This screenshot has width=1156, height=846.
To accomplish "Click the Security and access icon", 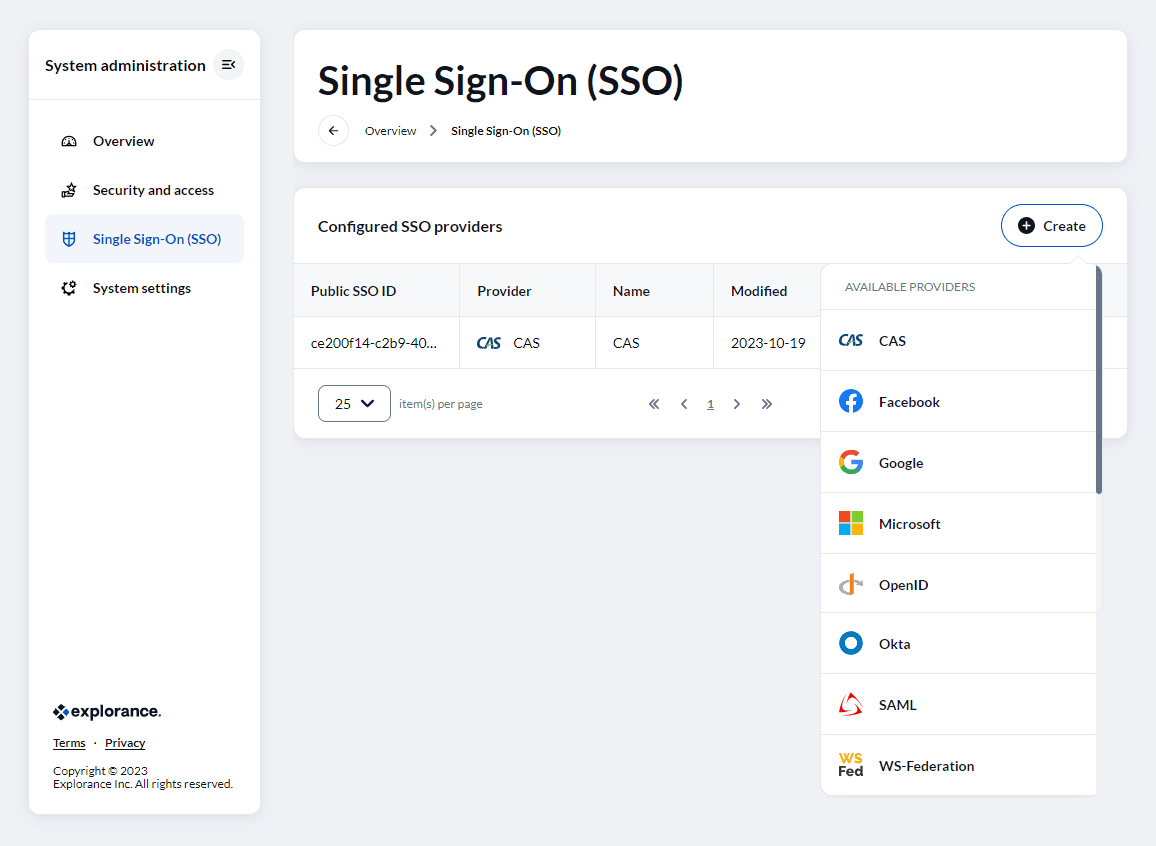I will [69, 190].
